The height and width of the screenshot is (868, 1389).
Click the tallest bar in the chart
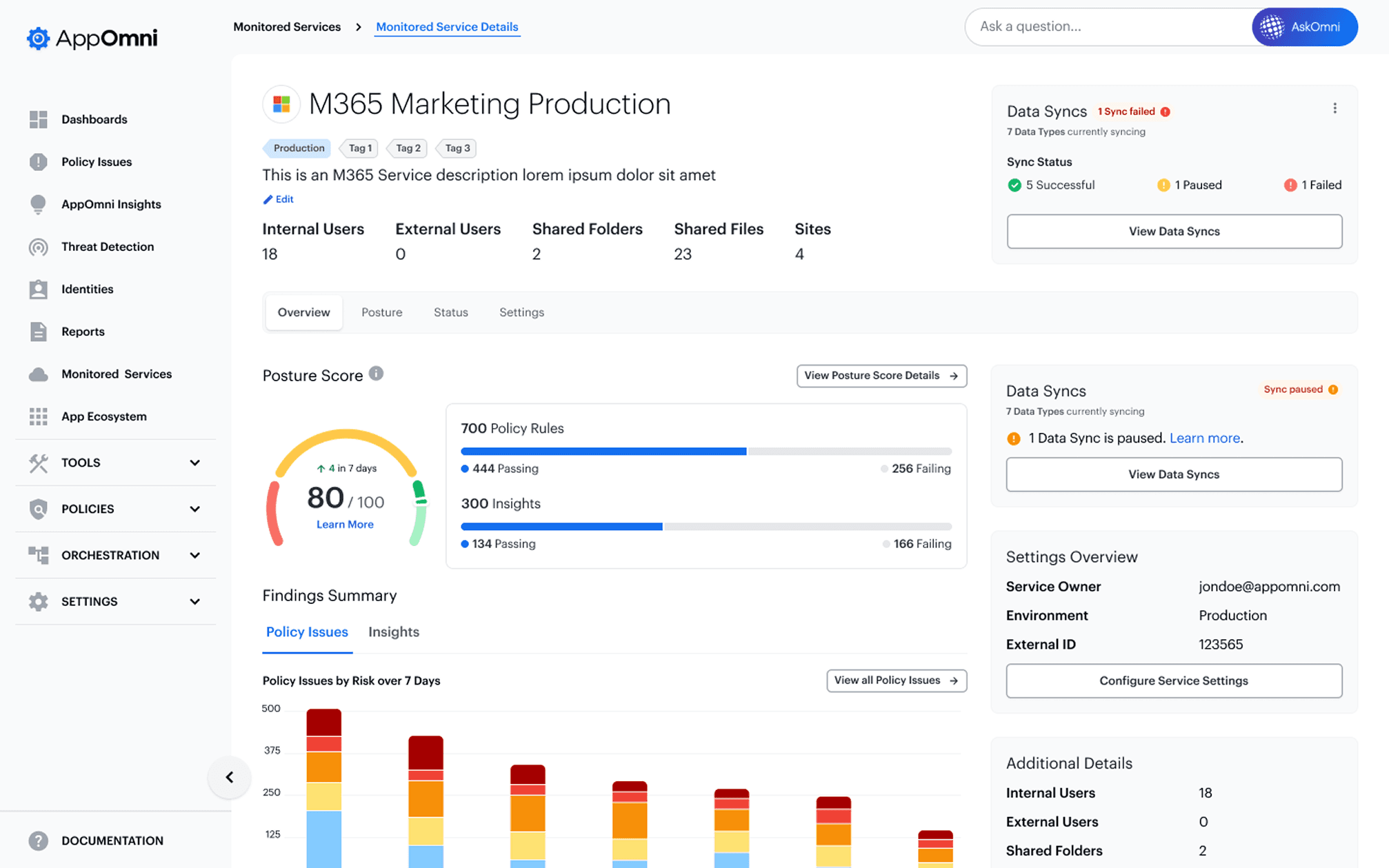tap(323, 786)
